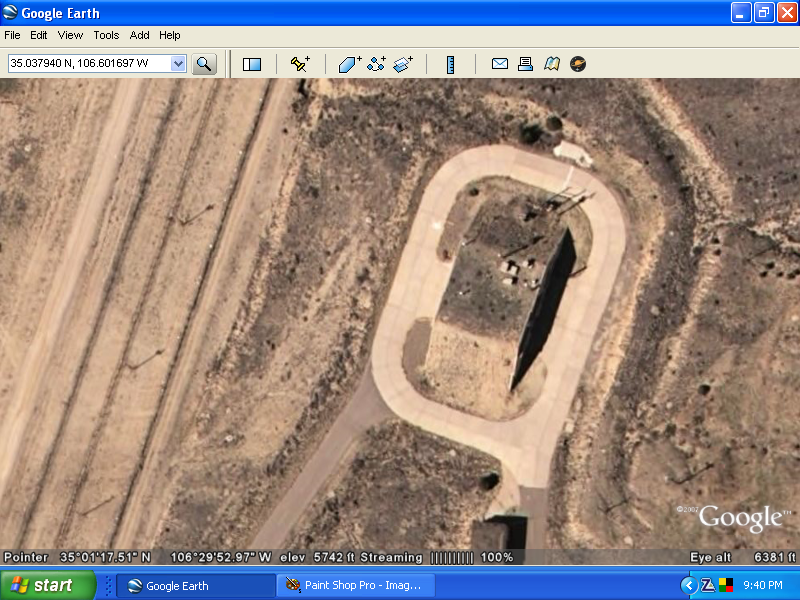Open the View menu
Screen dimensions: 800x600
(x=70, y=35)
